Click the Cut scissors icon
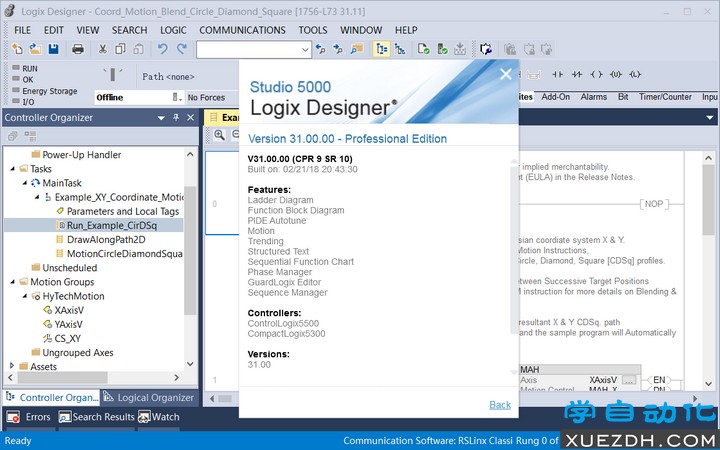This screenshot has width=720, height=450. click(x=103, y=49)
